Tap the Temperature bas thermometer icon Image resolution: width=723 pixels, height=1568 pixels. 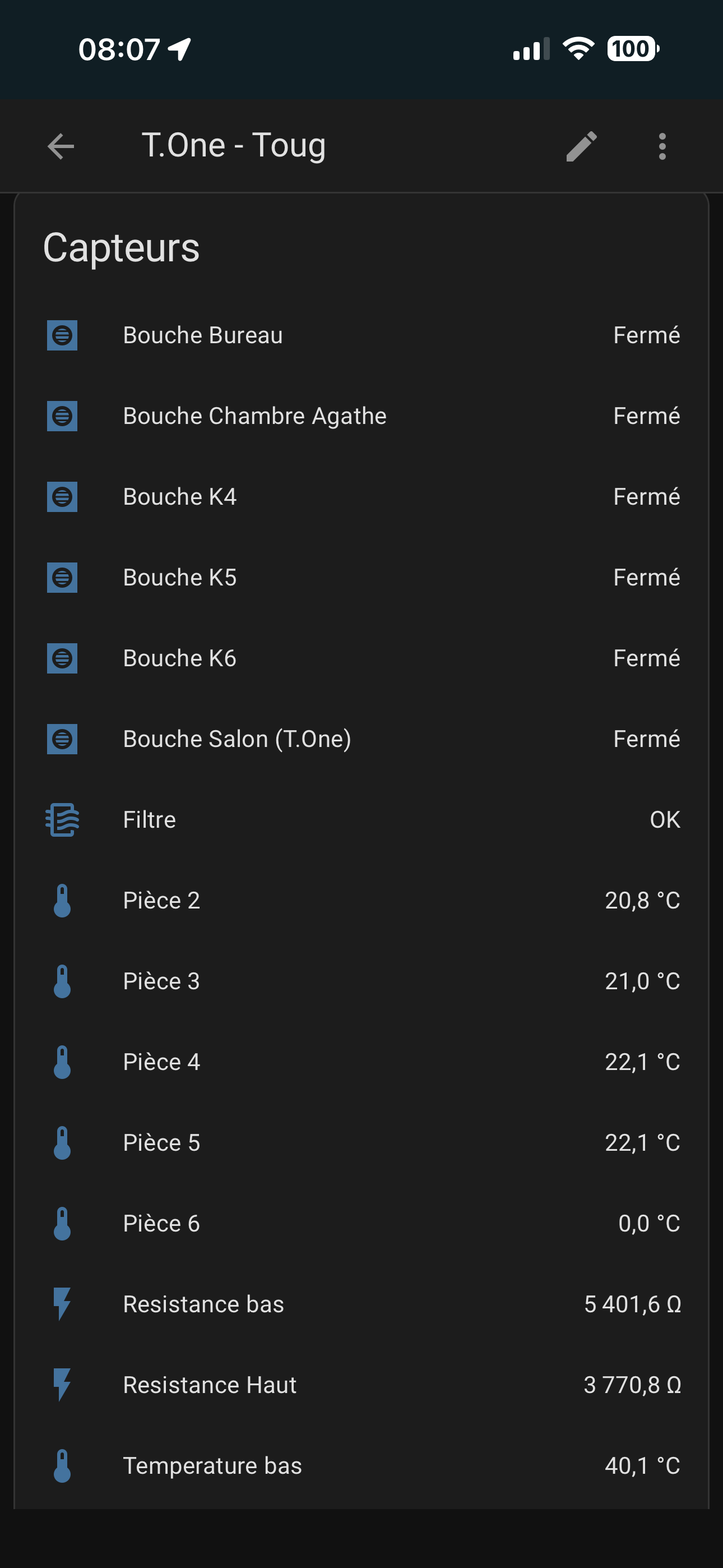point(62,1466)
